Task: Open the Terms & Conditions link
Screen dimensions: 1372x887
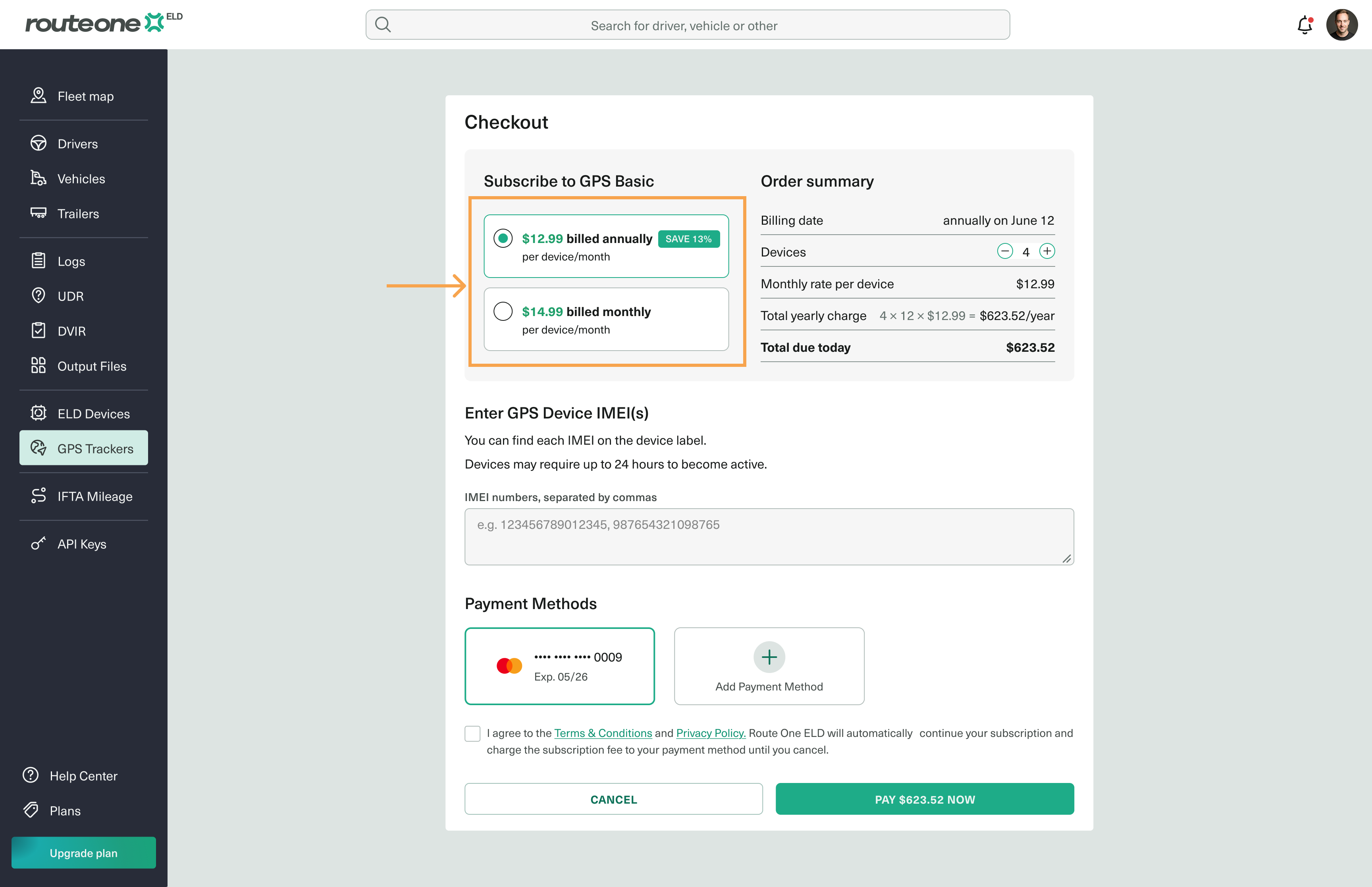Action: coord(603,733)
